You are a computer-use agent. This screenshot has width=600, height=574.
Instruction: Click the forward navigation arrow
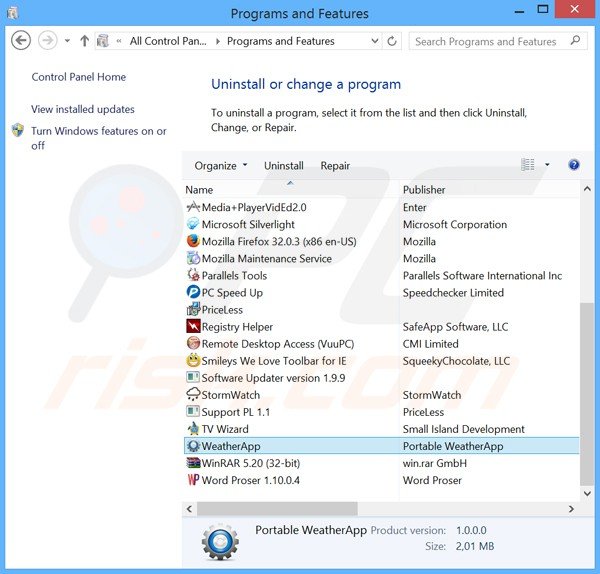click(x=47, y=40)
